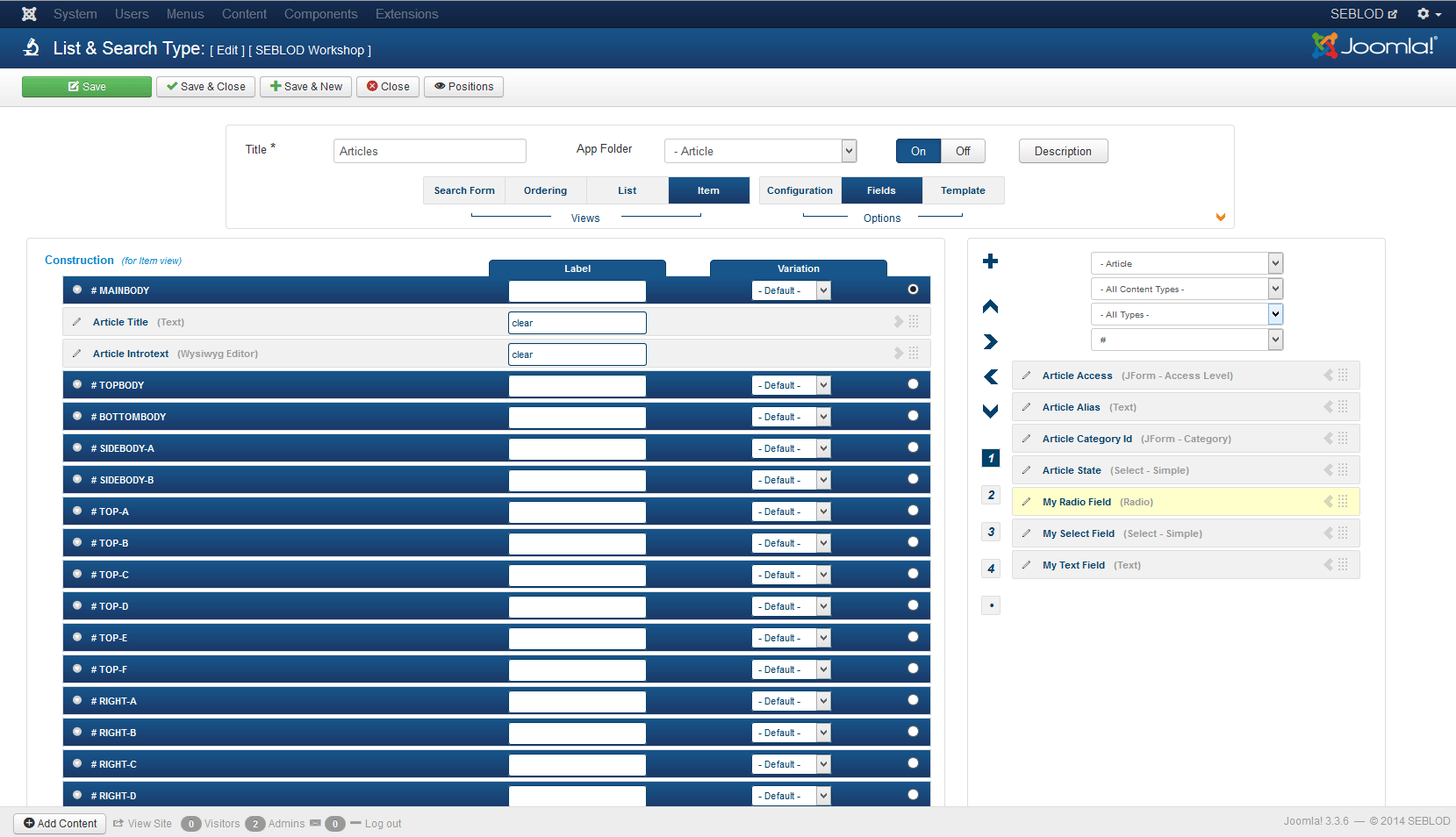
Task: Edit Article Access field via pencil icon
Action: tap(1026, 376)
